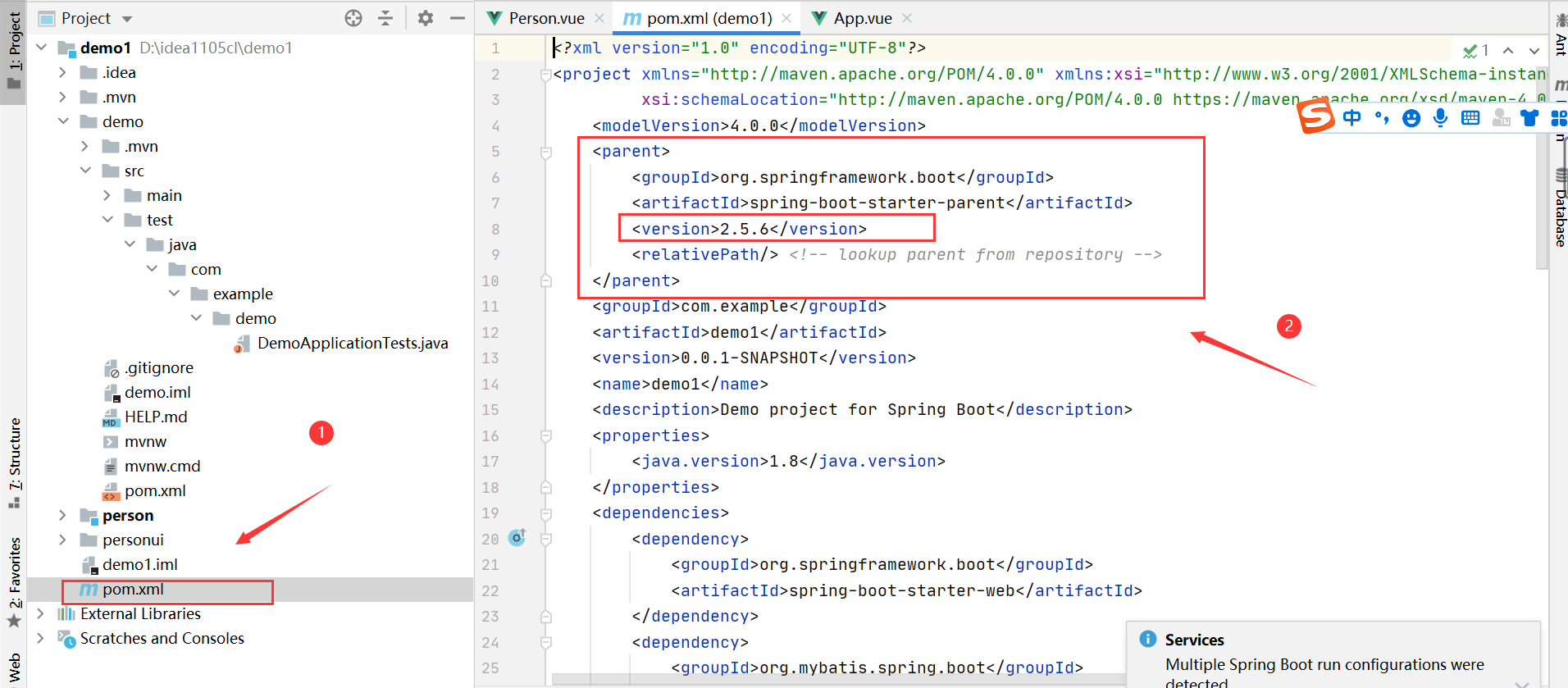The height and width of the screenshot is (688, 1568).
Task: Click Sogou voice input microphone icon
Action: coord(1440,118)
